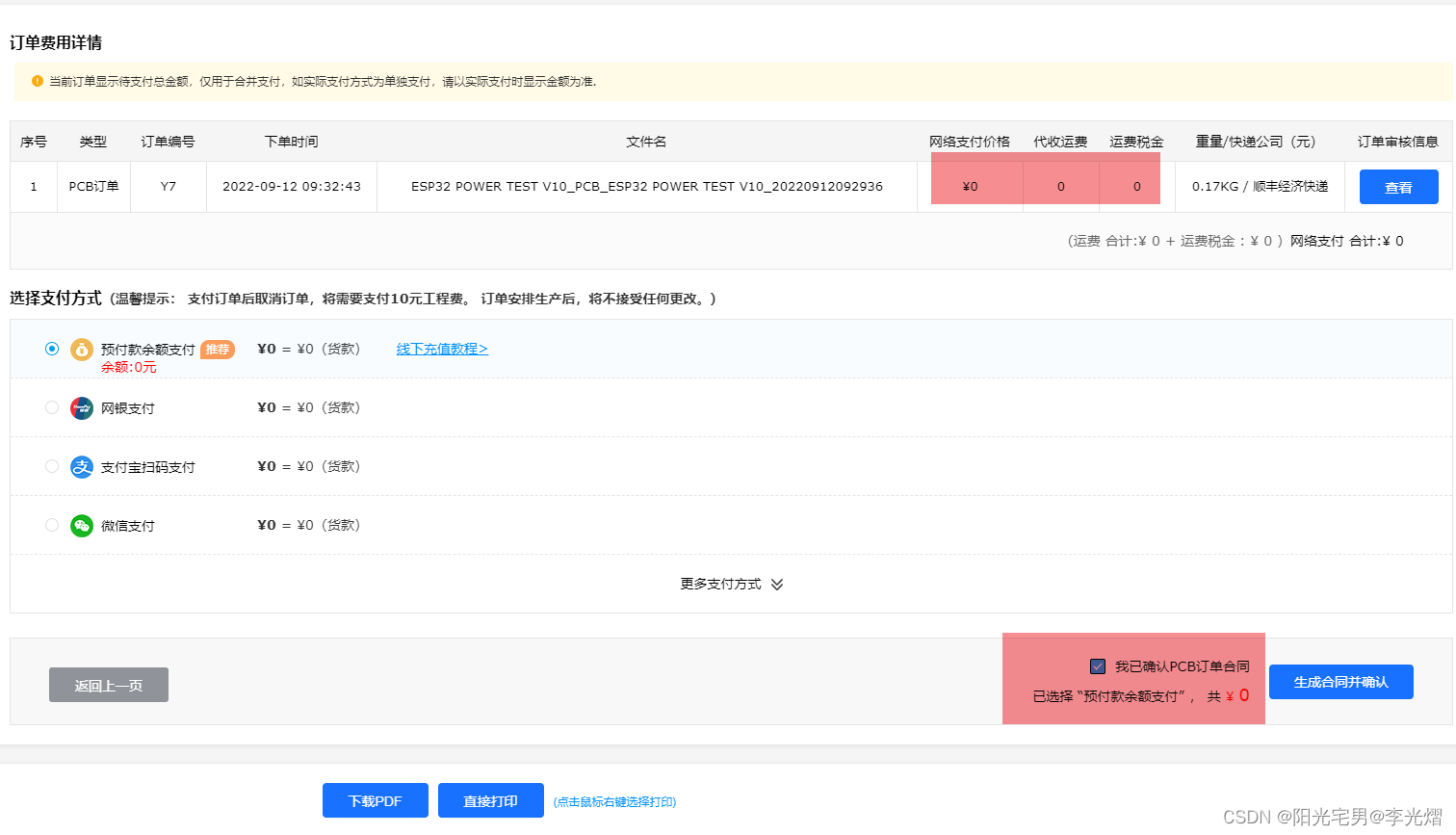Image resolution: width=1456 pixels, height=835 pixels.
Task: Click the 序号 column header
Action: 34,142
